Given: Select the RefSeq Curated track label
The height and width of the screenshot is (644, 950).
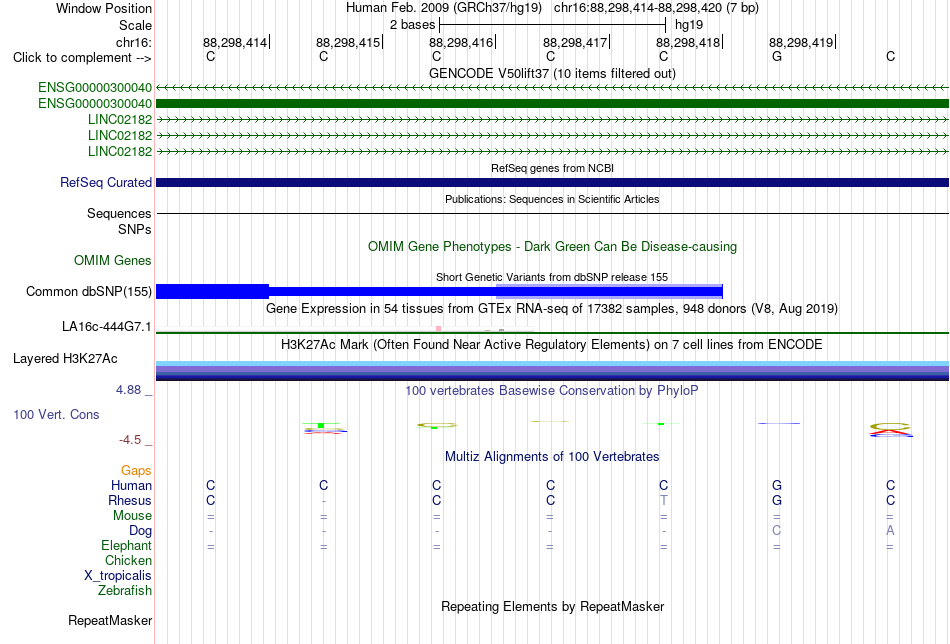Looking at the screenshot, I should 106,182.
